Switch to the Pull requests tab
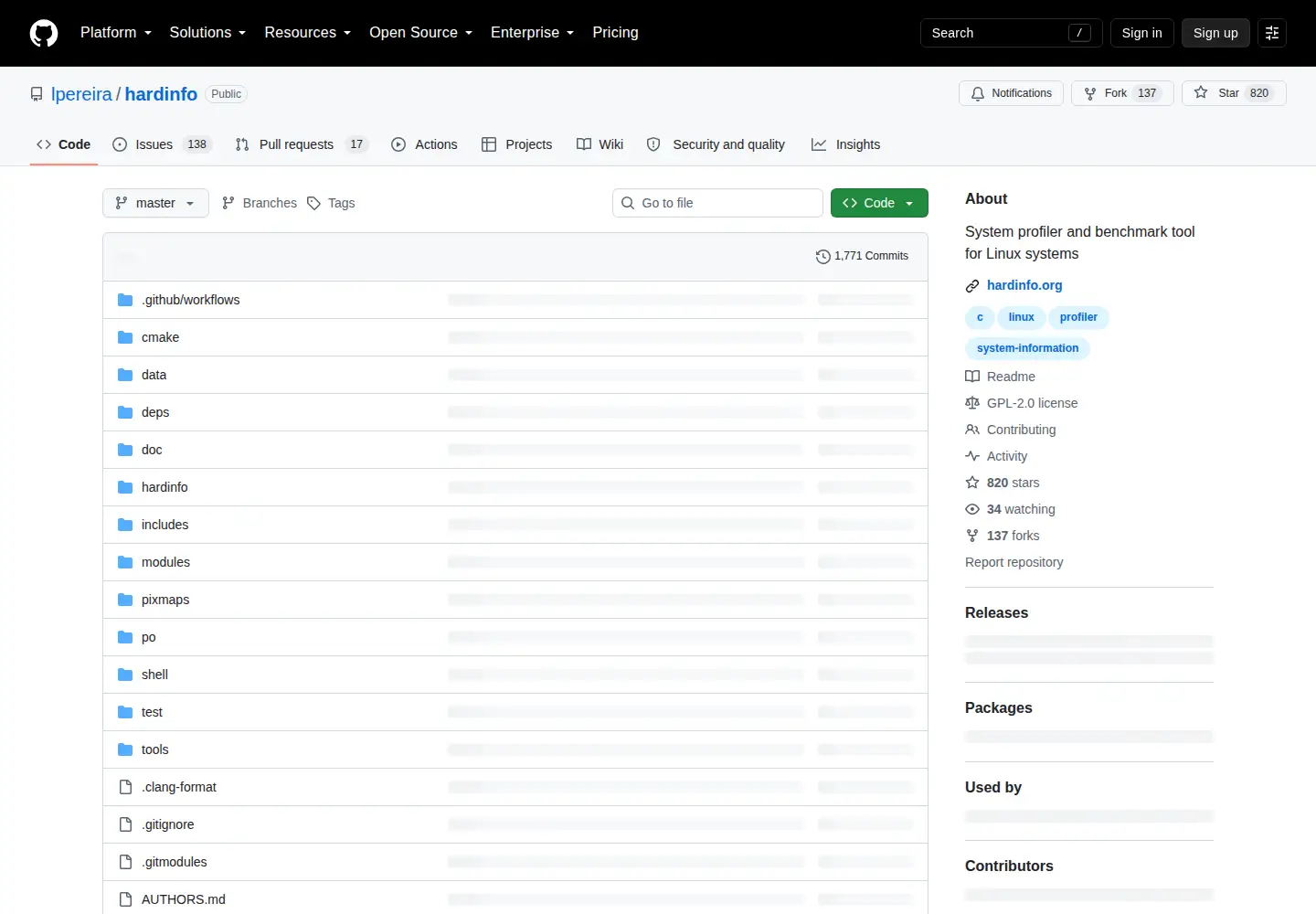This screenshot has width=1316, height=914. (302, 144)
